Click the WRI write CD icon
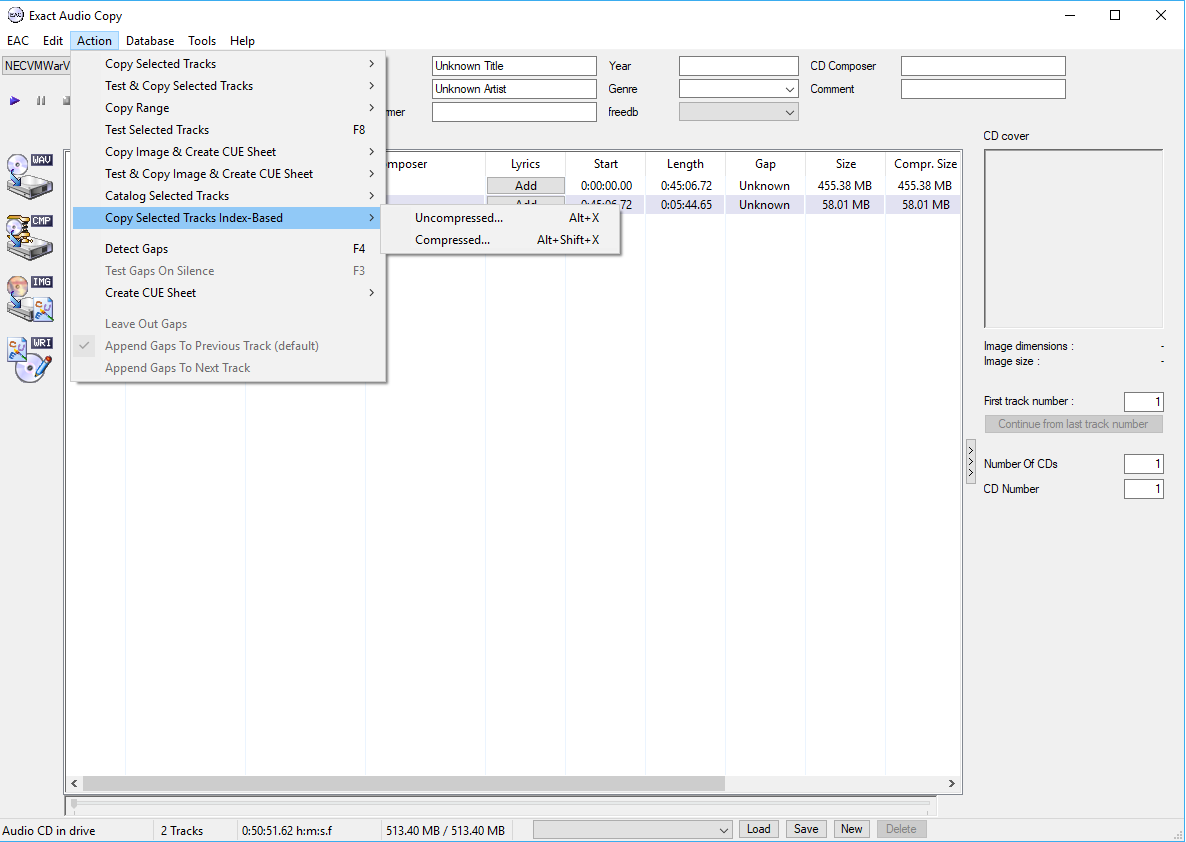 point(30,359)
